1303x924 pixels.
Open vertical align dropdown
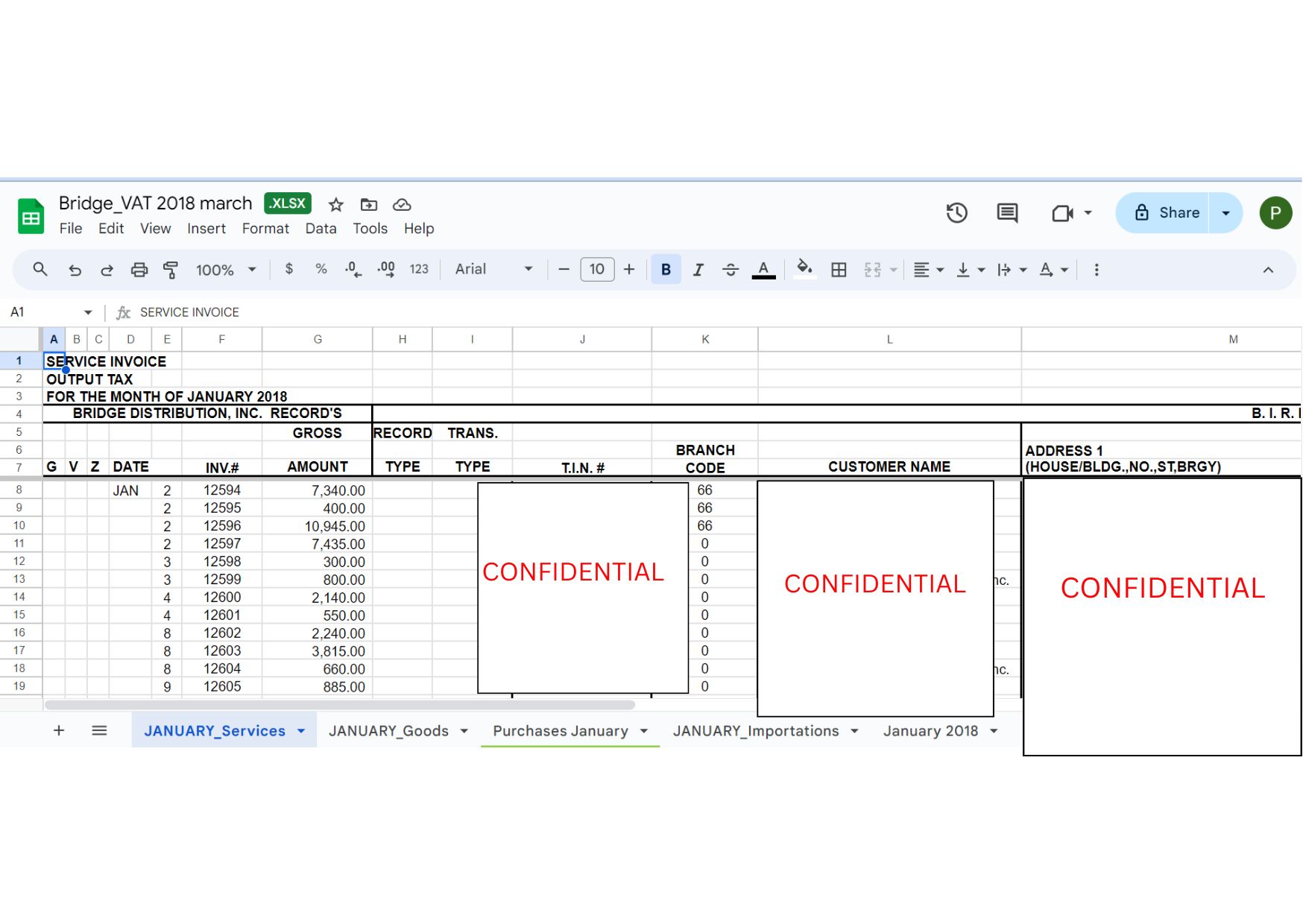click(971, 270)
